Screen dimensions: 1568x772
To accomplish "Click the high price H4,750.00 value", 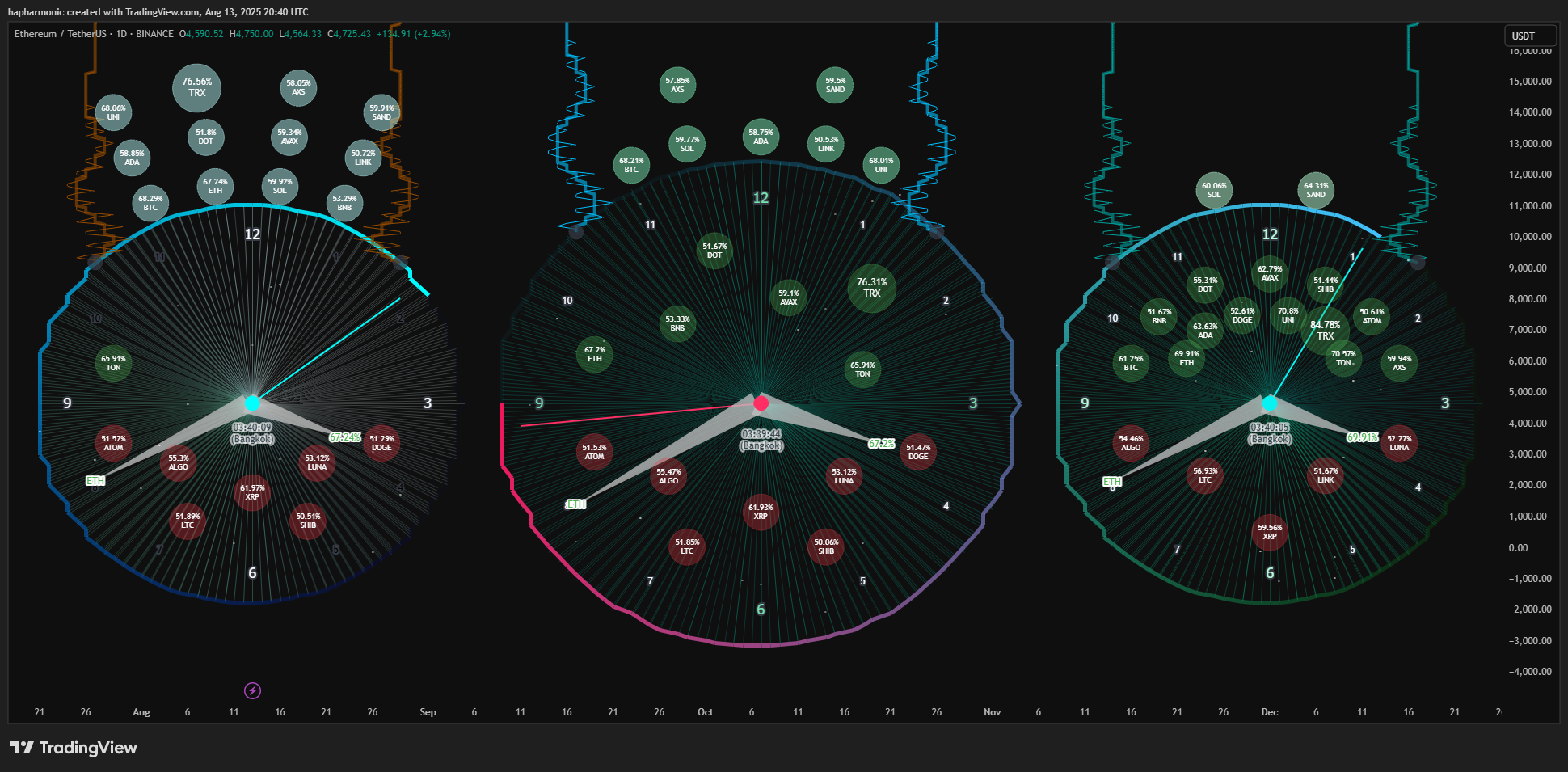I will (x=251, y=34).
